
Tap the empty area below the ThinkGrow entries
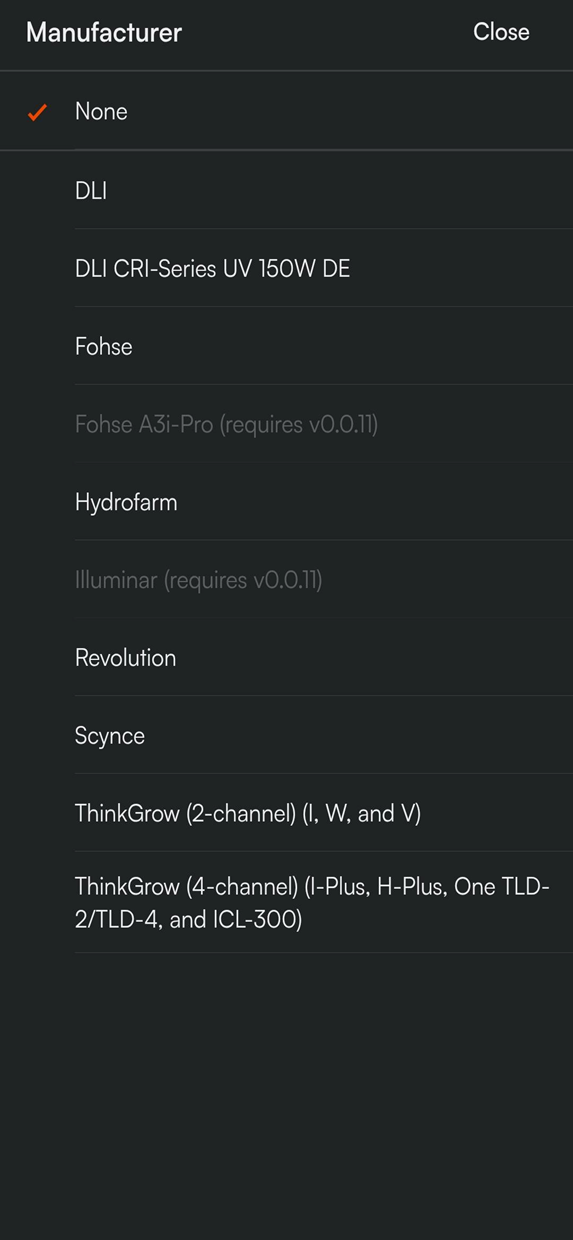[286, 1095]
